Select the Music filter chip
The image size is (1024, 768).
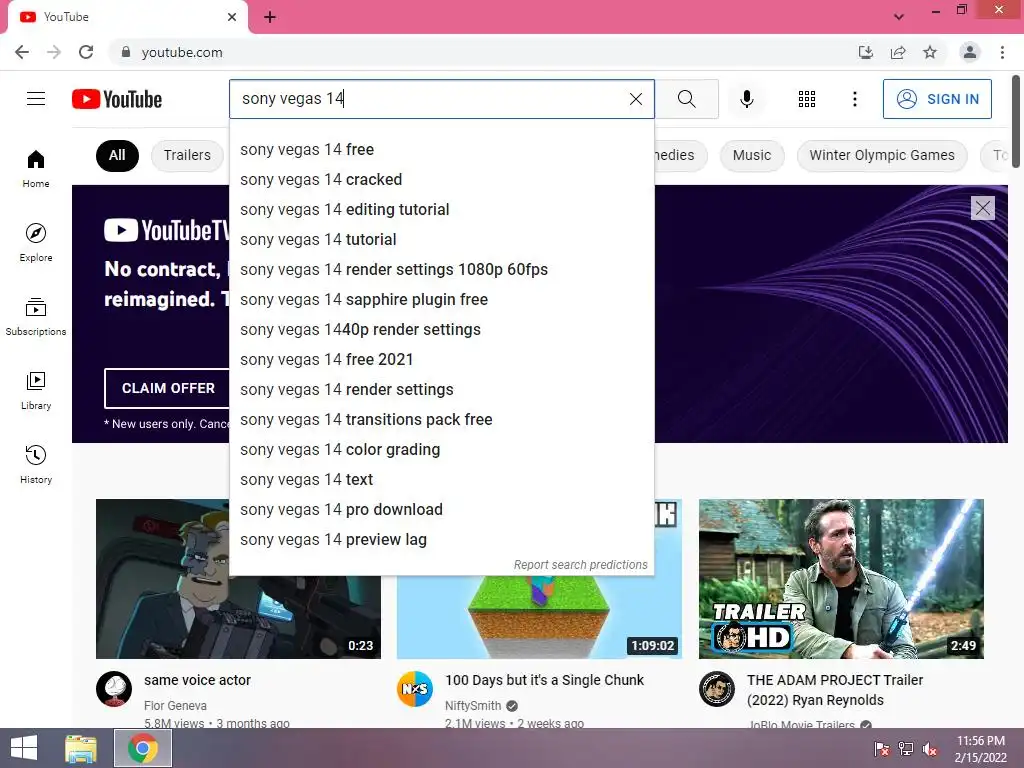tap(752, 155)
